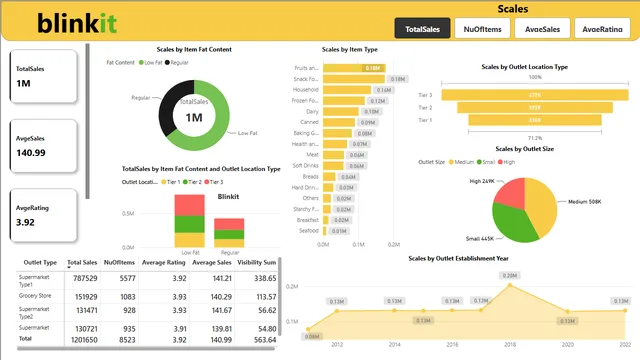The width and height of the screenshot is (640, 360).
Task: Sort table by Total Sales header
Action: 82,262
